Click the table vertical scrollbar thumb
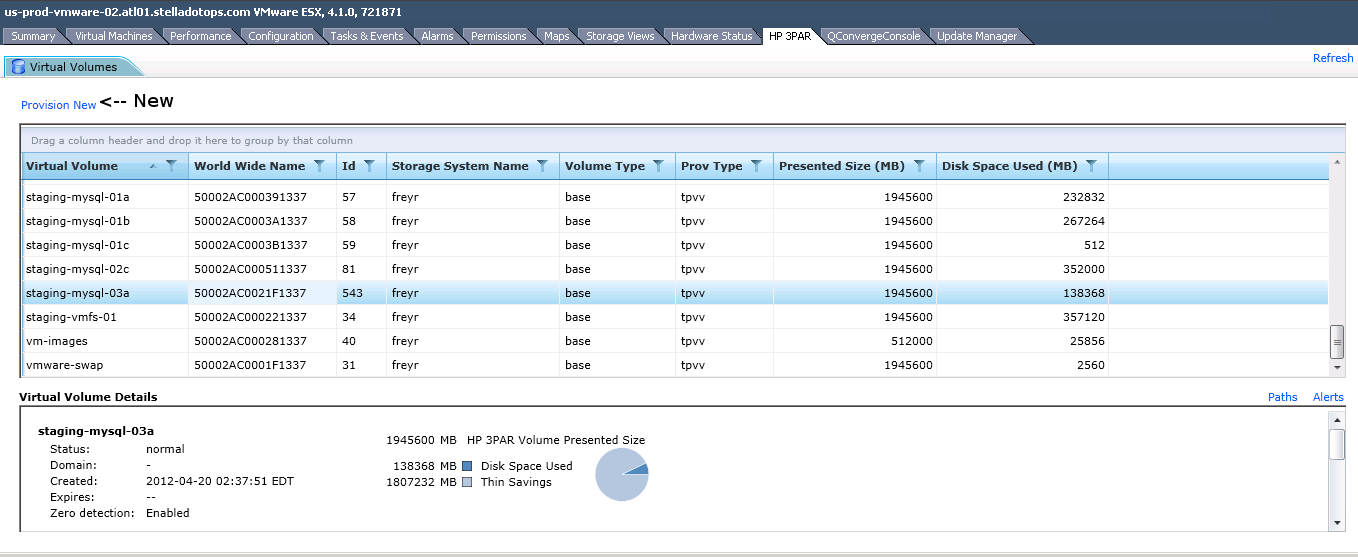This screenshot has width=1358, height=557. 1337,341
